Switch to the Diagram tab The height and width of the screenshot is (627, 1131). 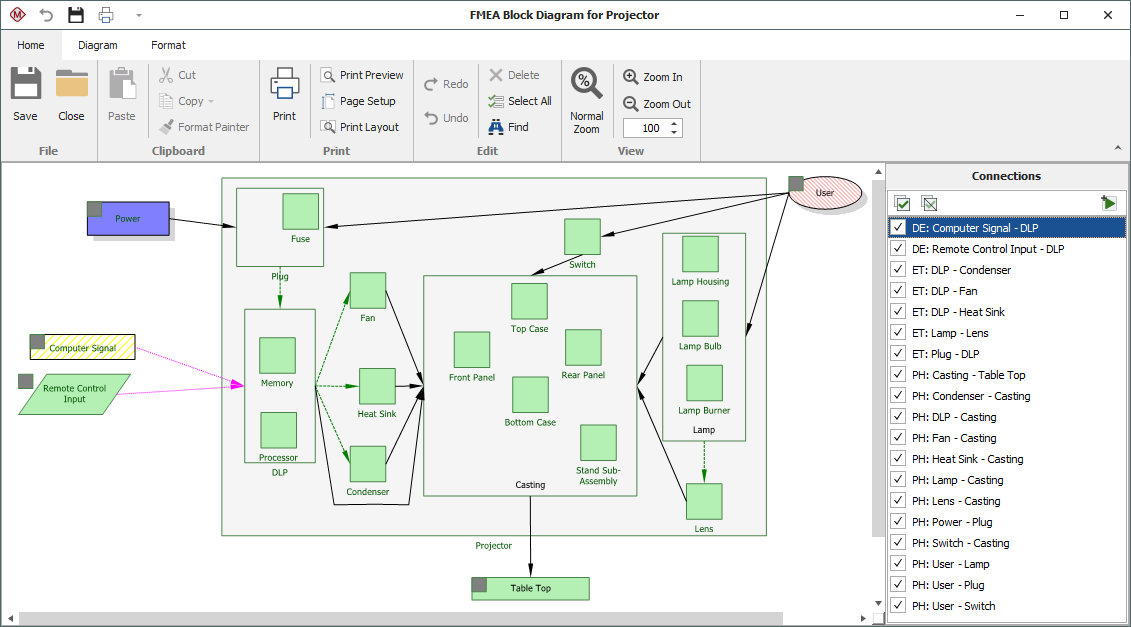click(x=98, y=45)
